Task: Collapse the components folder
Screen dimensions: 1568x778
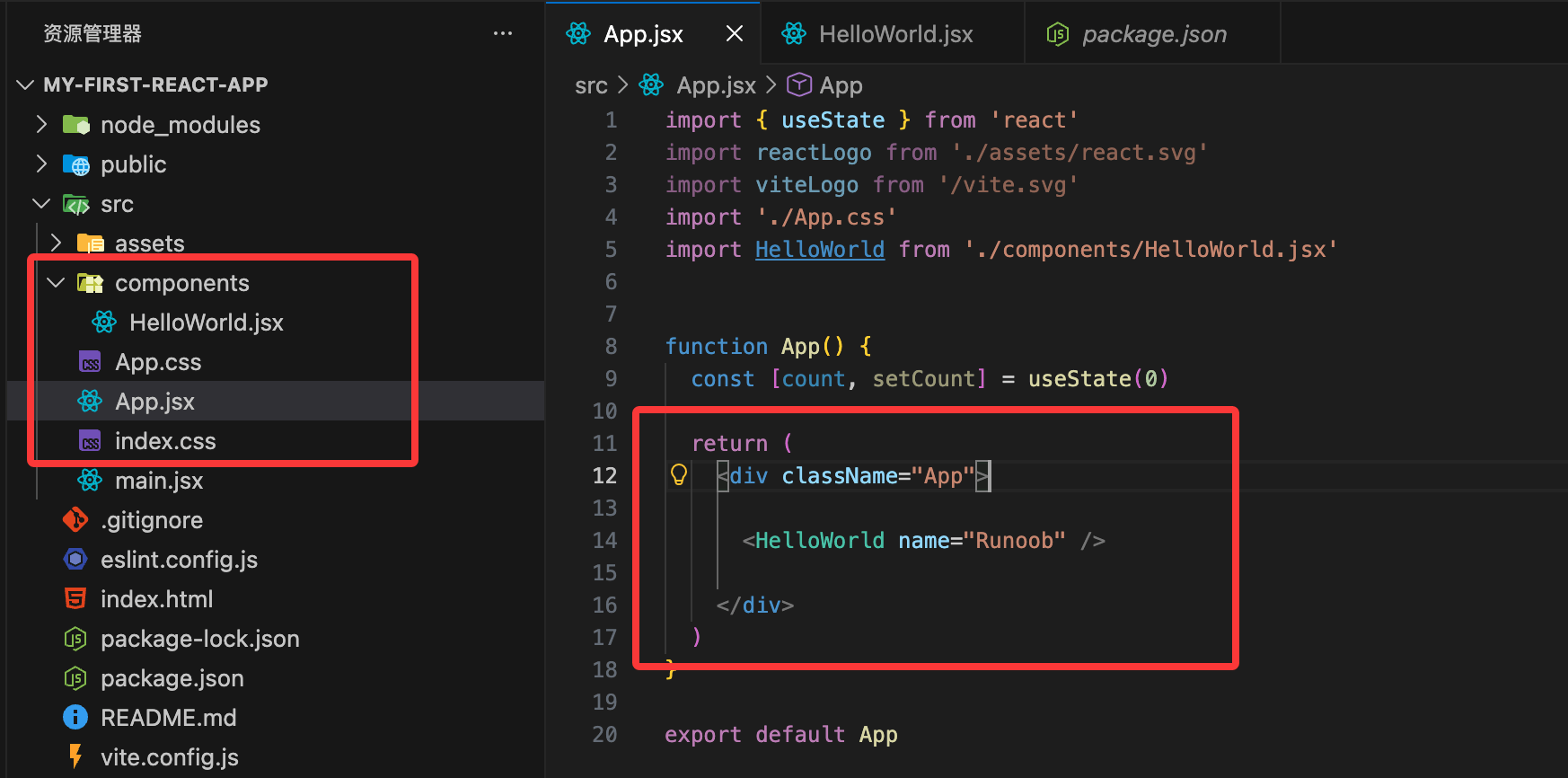Action: 56,282
